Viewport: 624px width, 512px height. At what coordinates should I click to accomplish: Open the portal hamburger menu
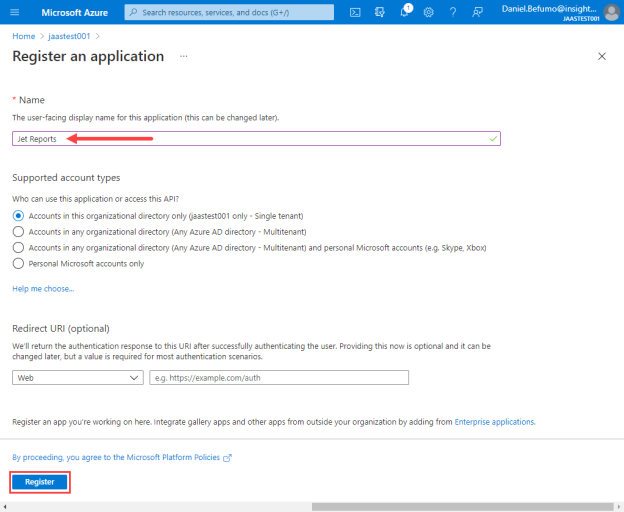(x=15, y=12)
